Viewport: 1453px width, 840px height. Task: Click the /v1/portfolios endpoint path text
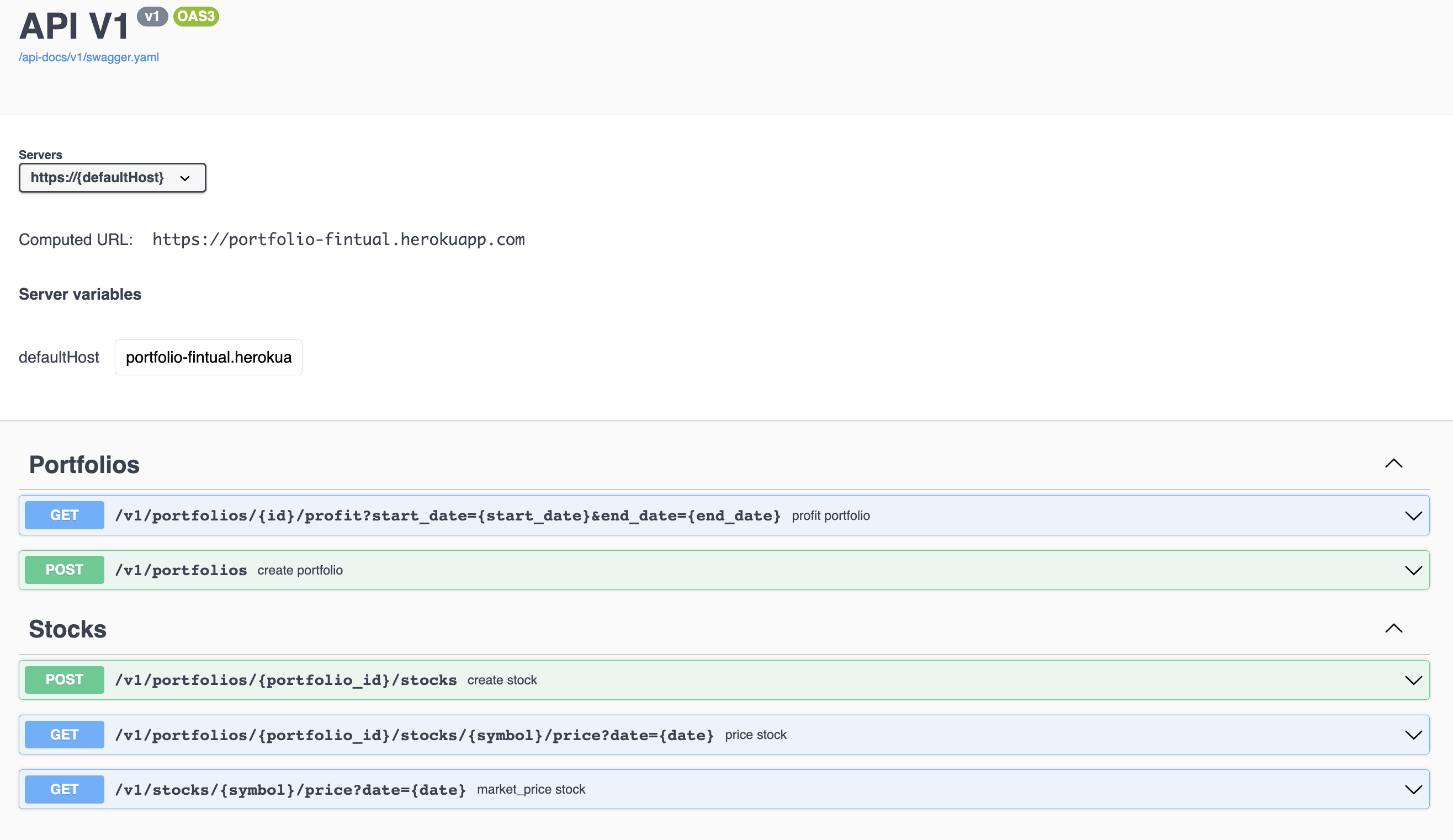[181, 570]
